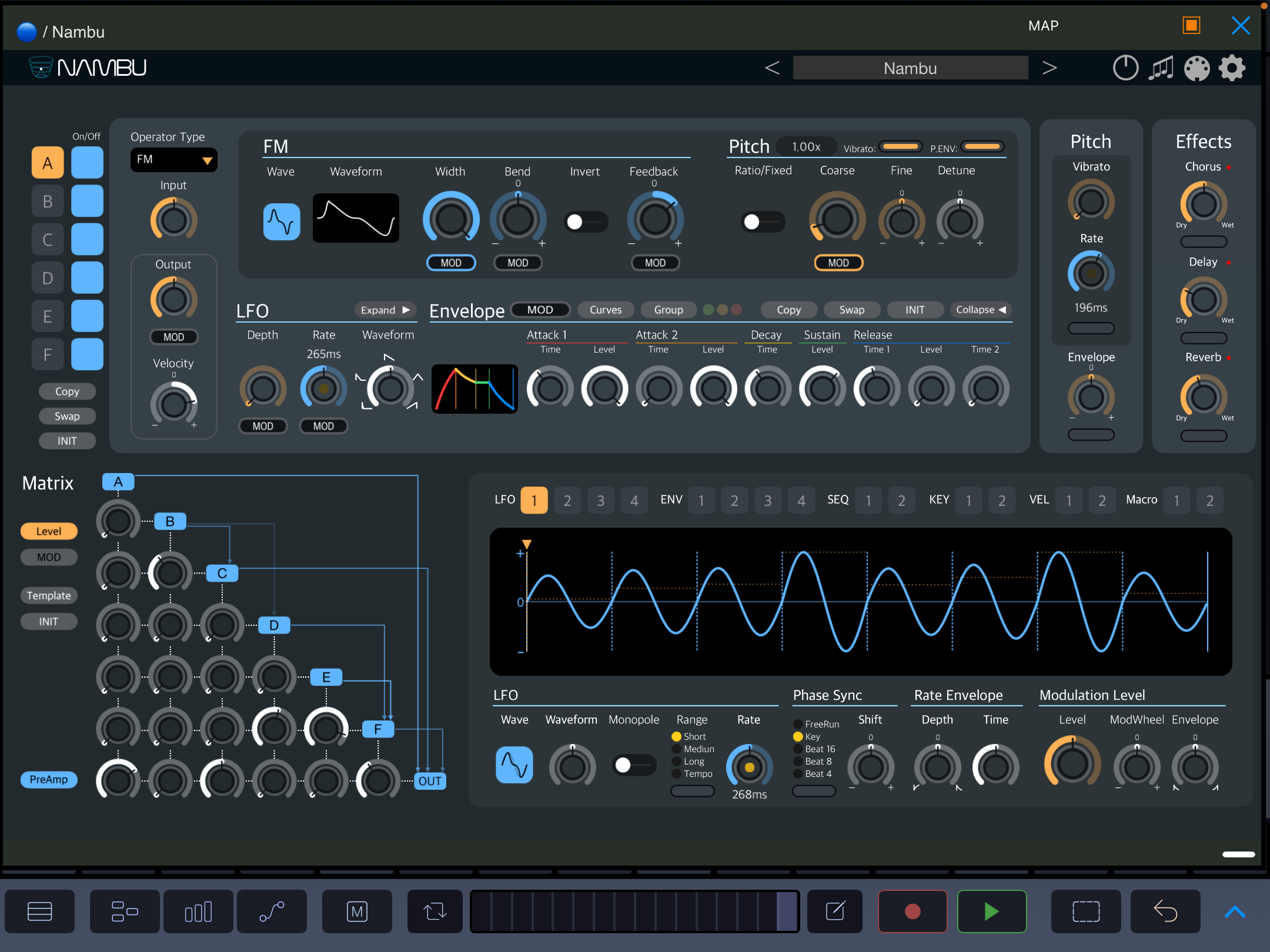1270x952 pixels.
Task: Toggle operator B on/off switch
Action: coord(87,201)
